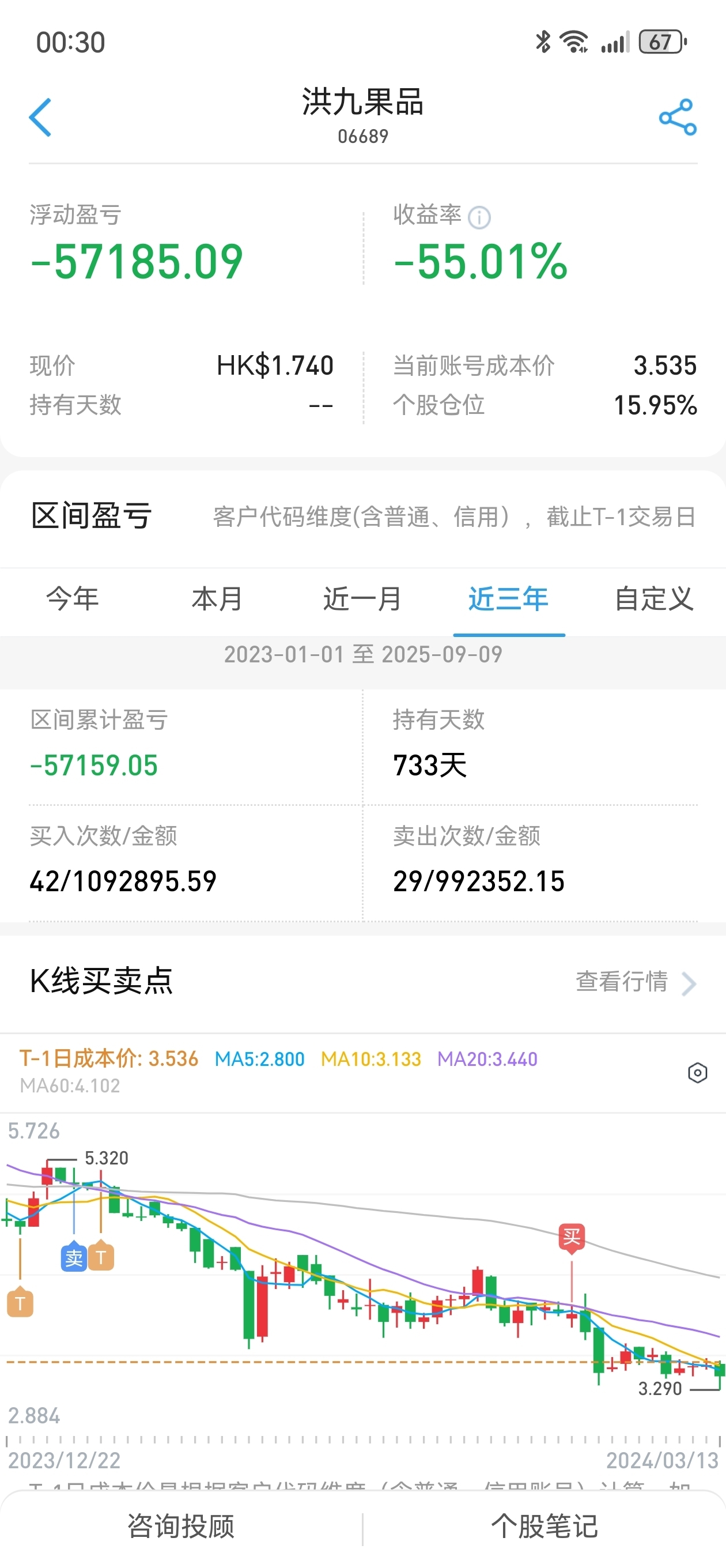
Task: Tap the 咨询投顾 button
Action: 181,1526
